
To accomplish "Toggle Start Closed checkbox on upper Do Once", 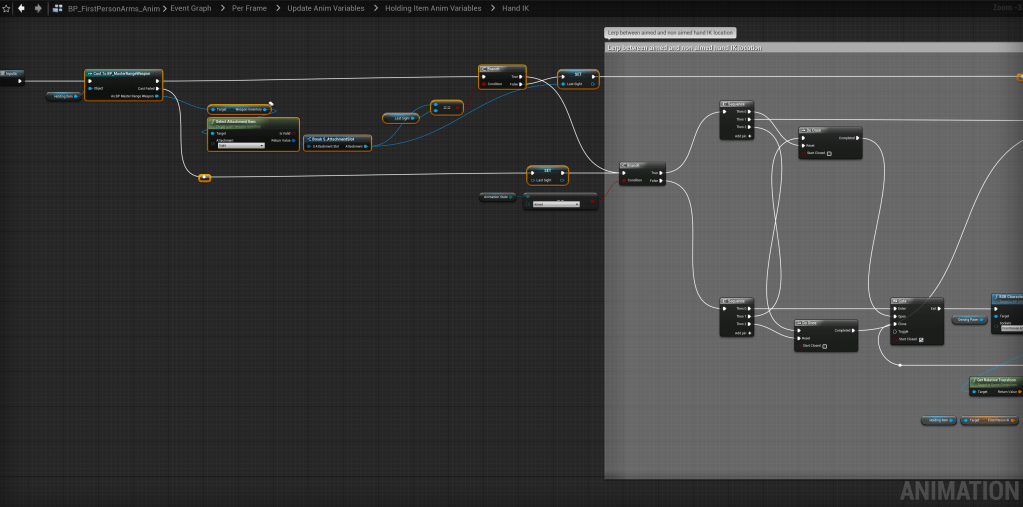I will tap(829, 153).
